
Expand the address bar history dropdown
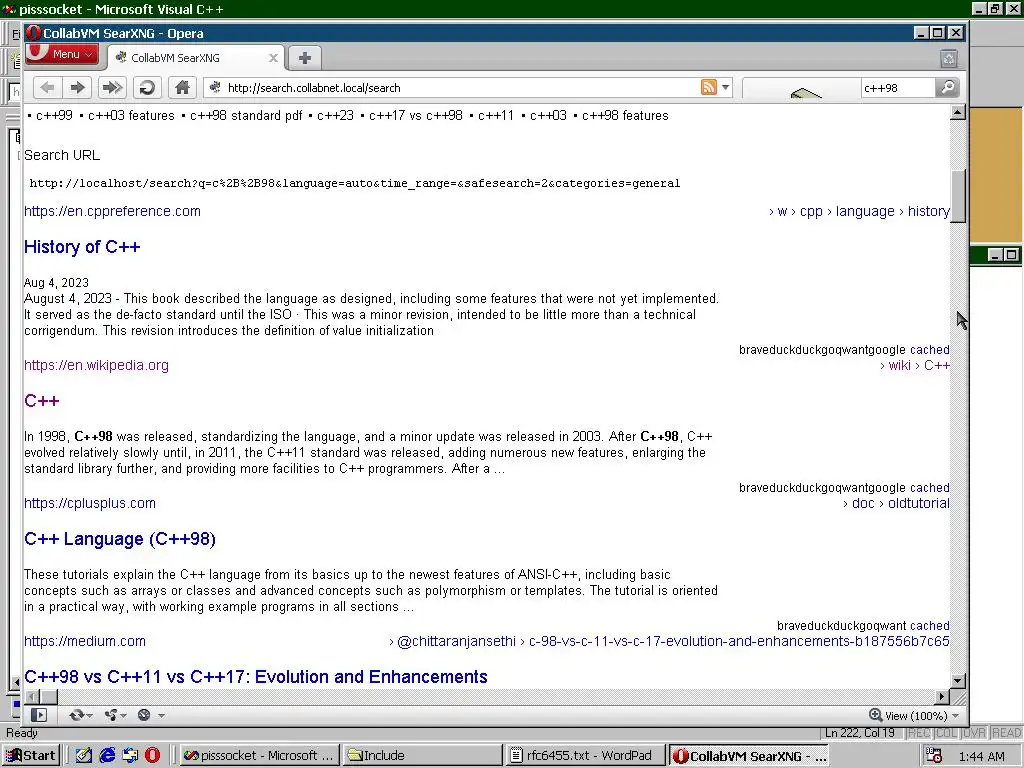726,88
